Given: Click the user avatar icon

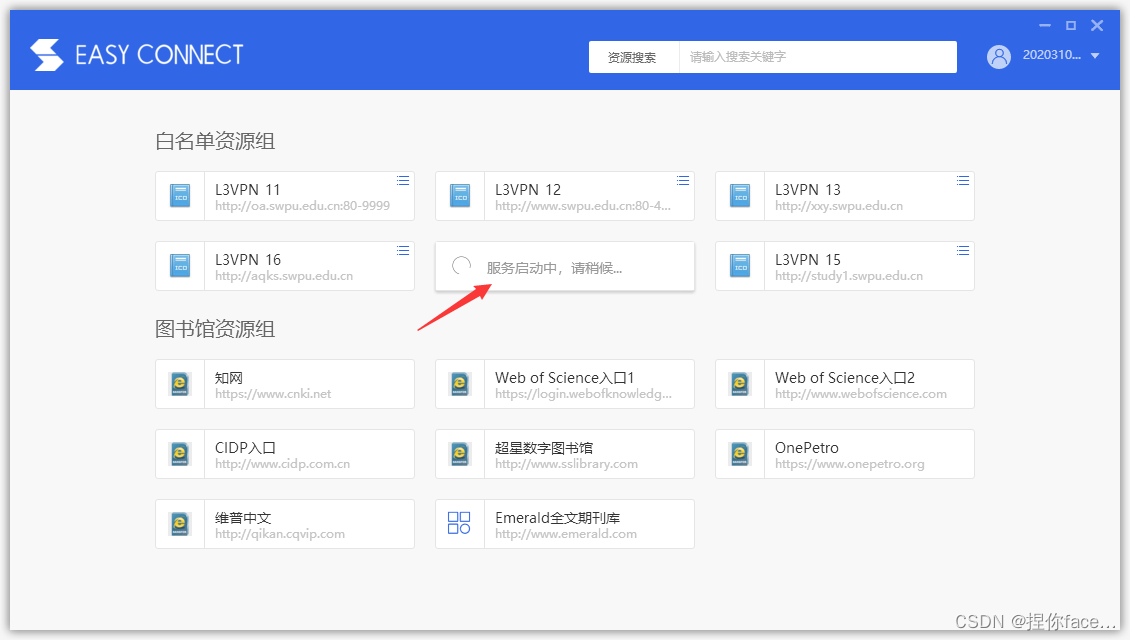Looking at the screenshot, I should 999,56.
